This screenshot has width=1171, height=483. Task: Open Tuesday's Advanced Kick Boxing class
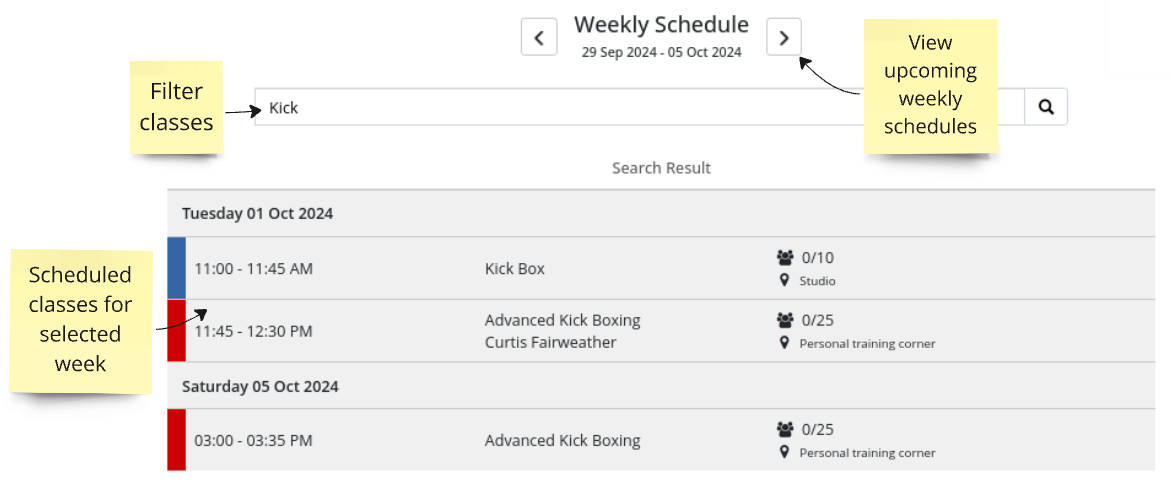562,320
